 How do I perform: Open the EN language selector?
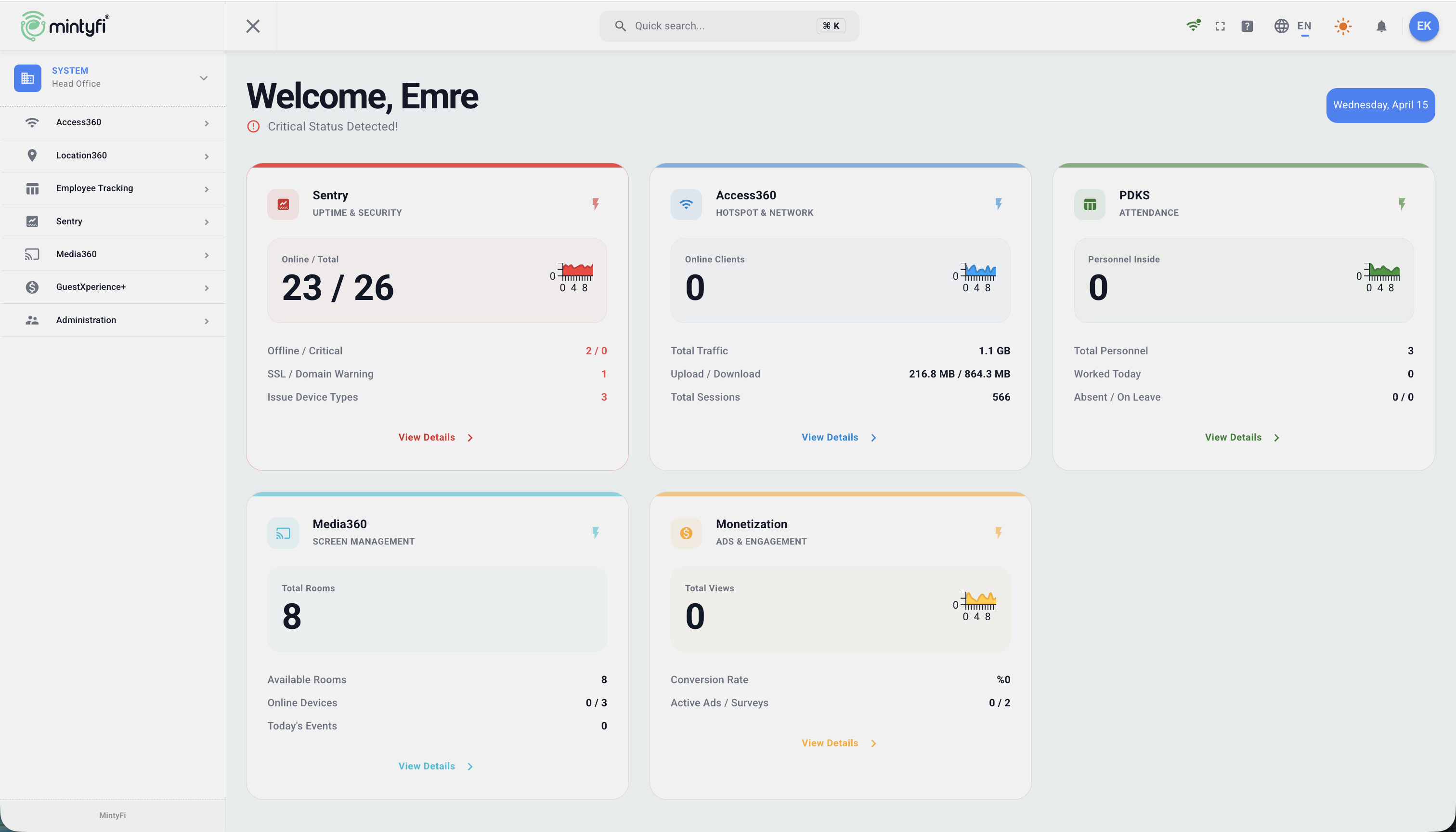click(x=1293, y=26)
